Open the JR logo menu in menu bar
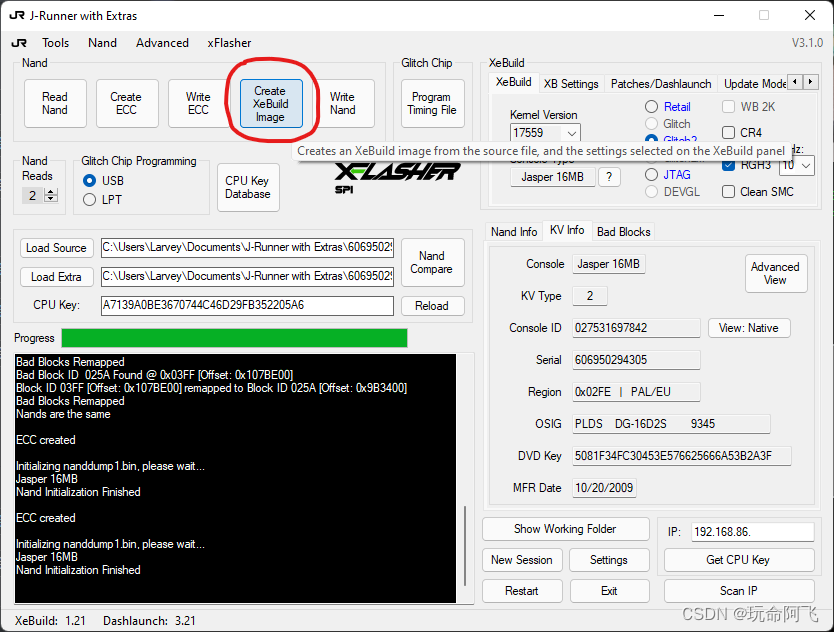Viewport: 834px width, 632px height. pos(19,43)
